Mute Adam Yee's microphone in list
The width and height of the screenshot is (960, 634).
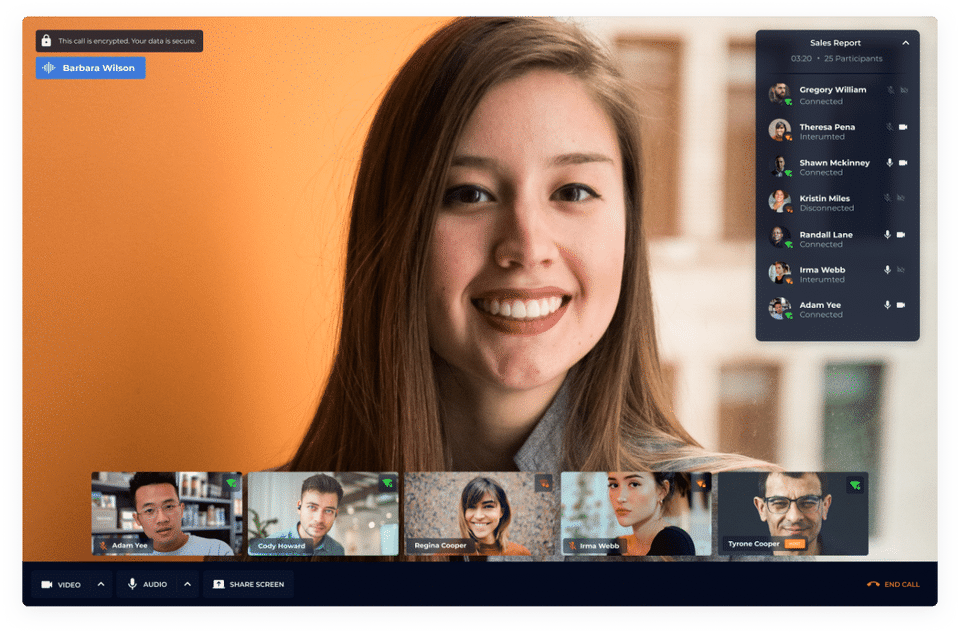tap(887, 305)
